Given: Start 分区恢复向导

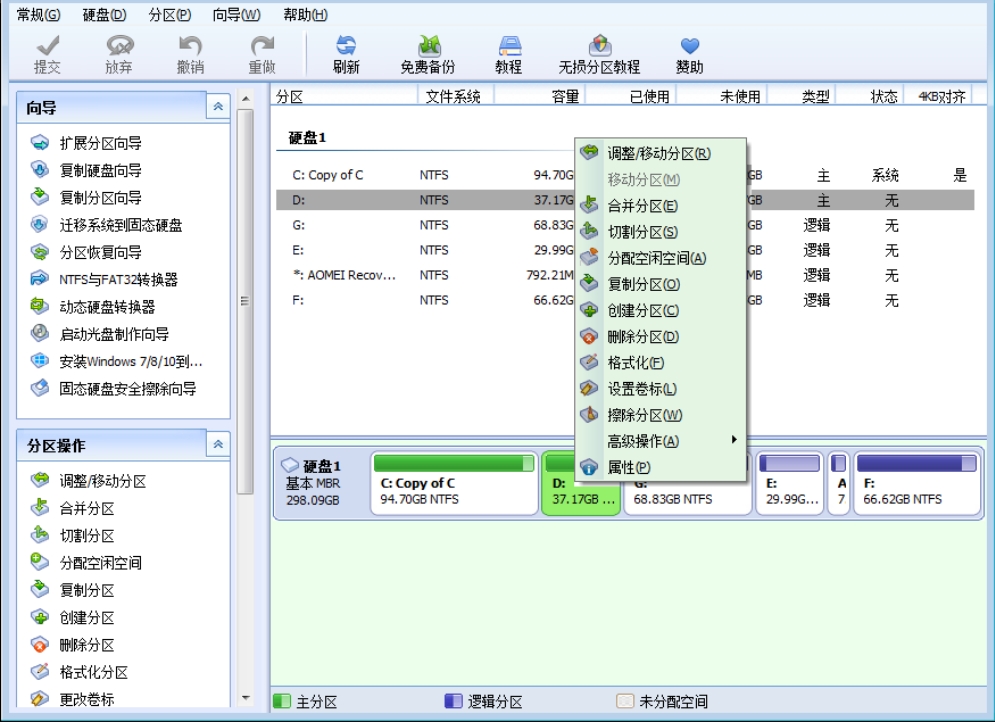Looking at the screenshot, I should [86, 253].
